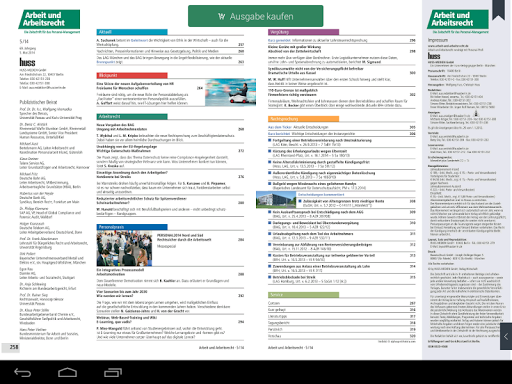This screenshot has height=384, width=512.
Task: Open the office building photo thumbnail
Action: [276, 200]
